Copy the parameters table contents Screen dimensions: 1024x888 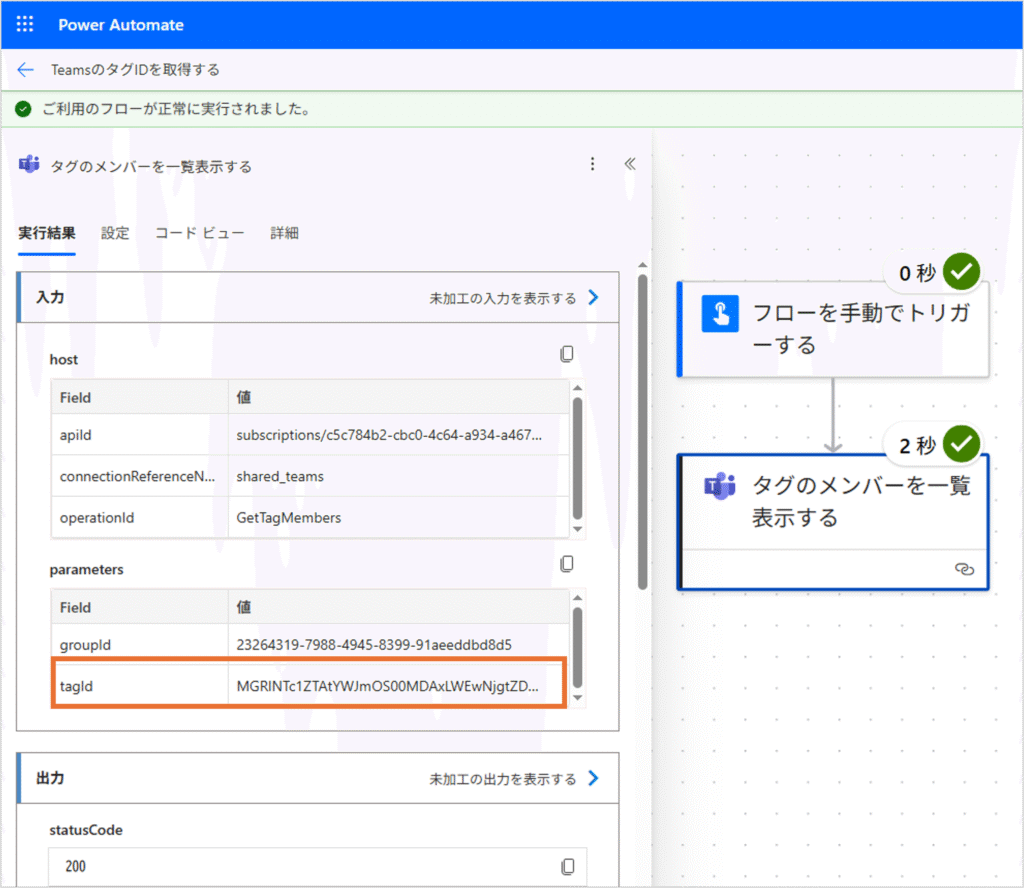[567, 563]
